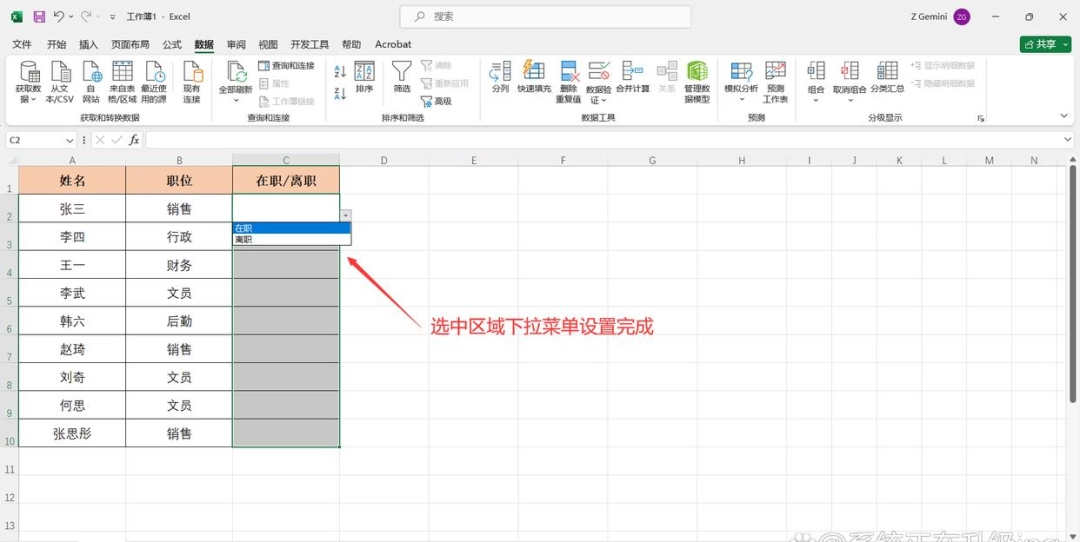Click cell containing 李四

pos(72,237)
